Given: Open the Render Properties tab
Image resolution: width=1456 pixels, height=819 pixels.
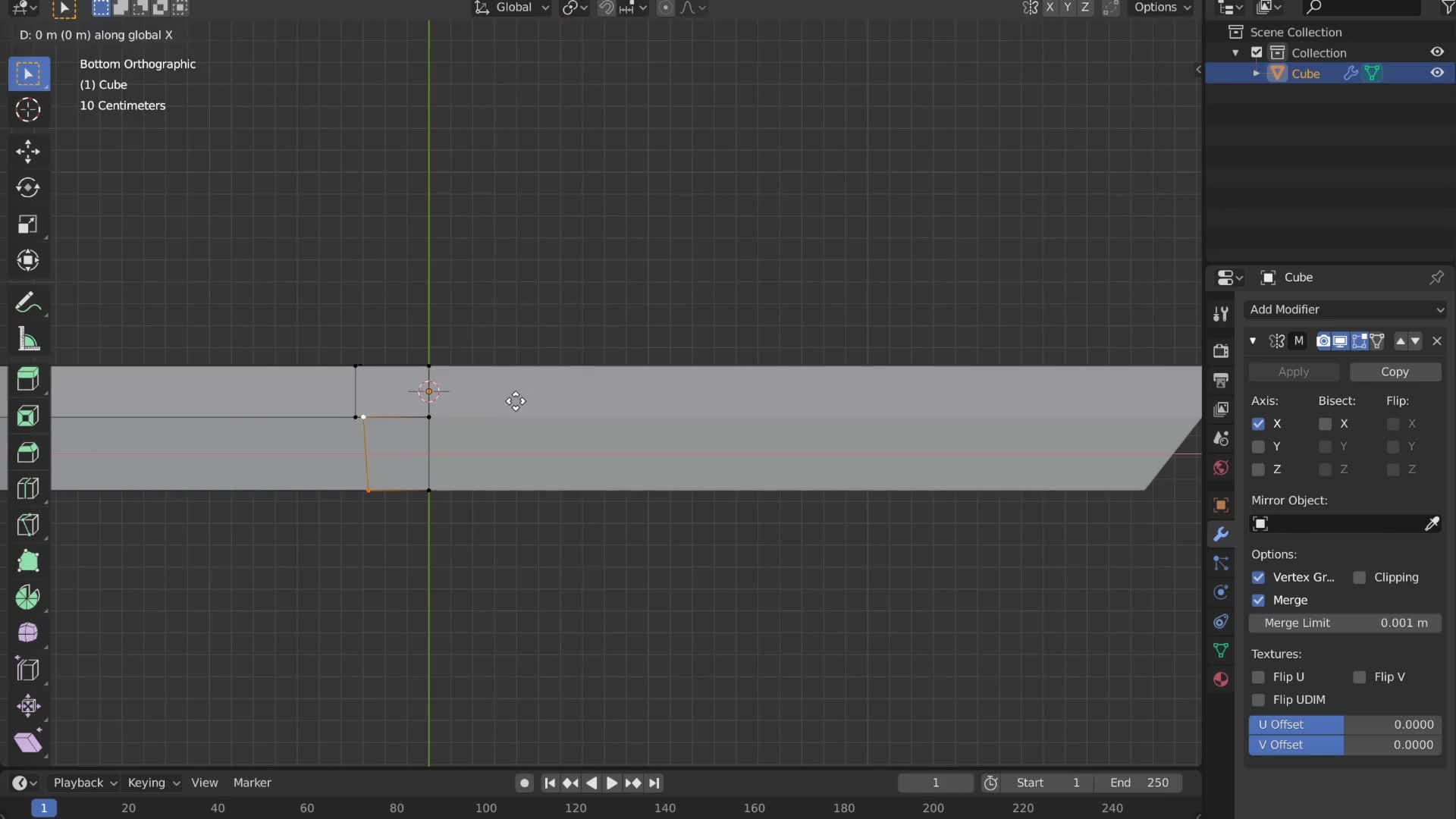Looking at the screenshot, I should click(1221, 351).
